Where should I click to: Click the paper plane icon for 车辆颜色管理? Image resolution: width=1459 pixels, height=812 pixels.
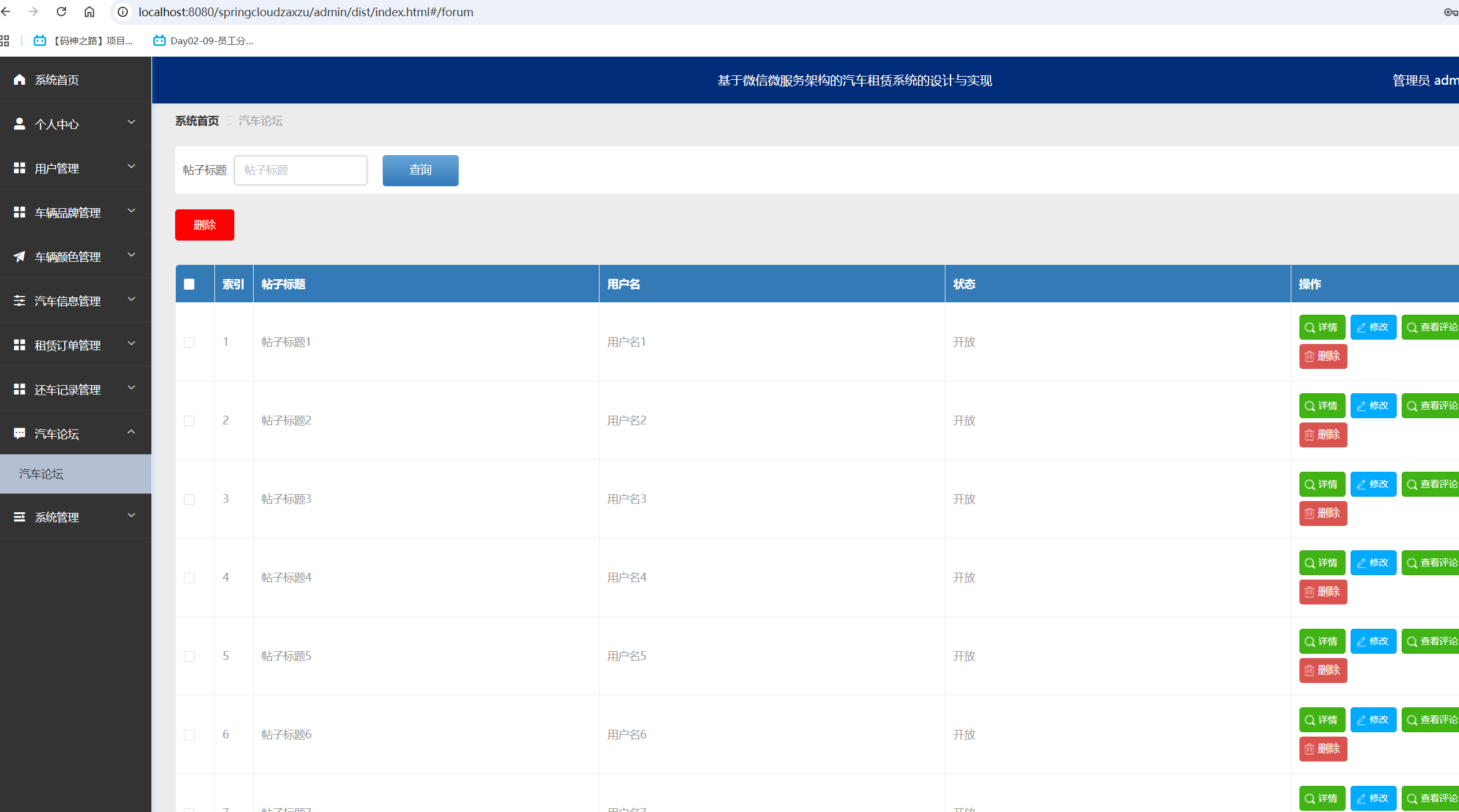(x=19, y=257)
